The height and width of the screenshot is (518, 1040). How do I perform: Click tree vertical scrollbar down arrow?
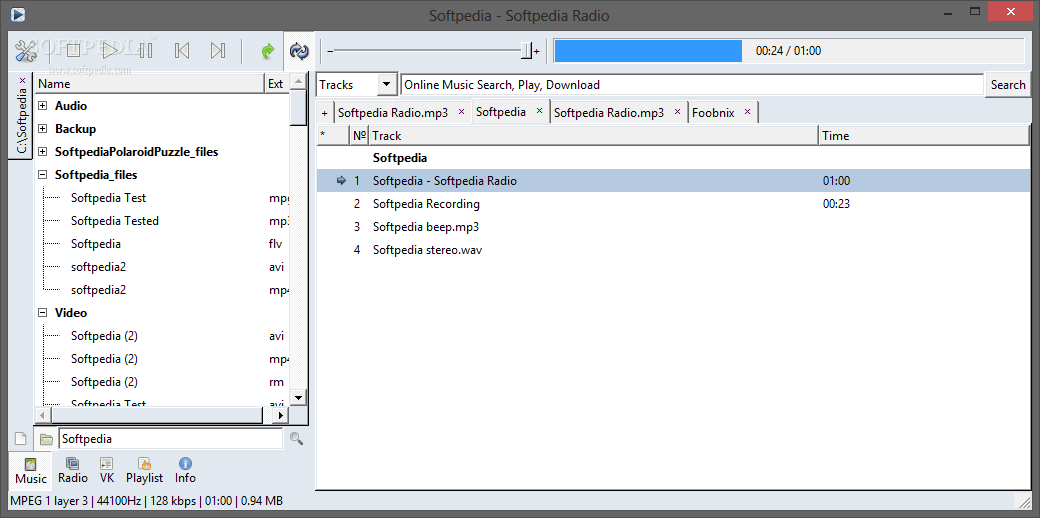[x=298, y=398]
